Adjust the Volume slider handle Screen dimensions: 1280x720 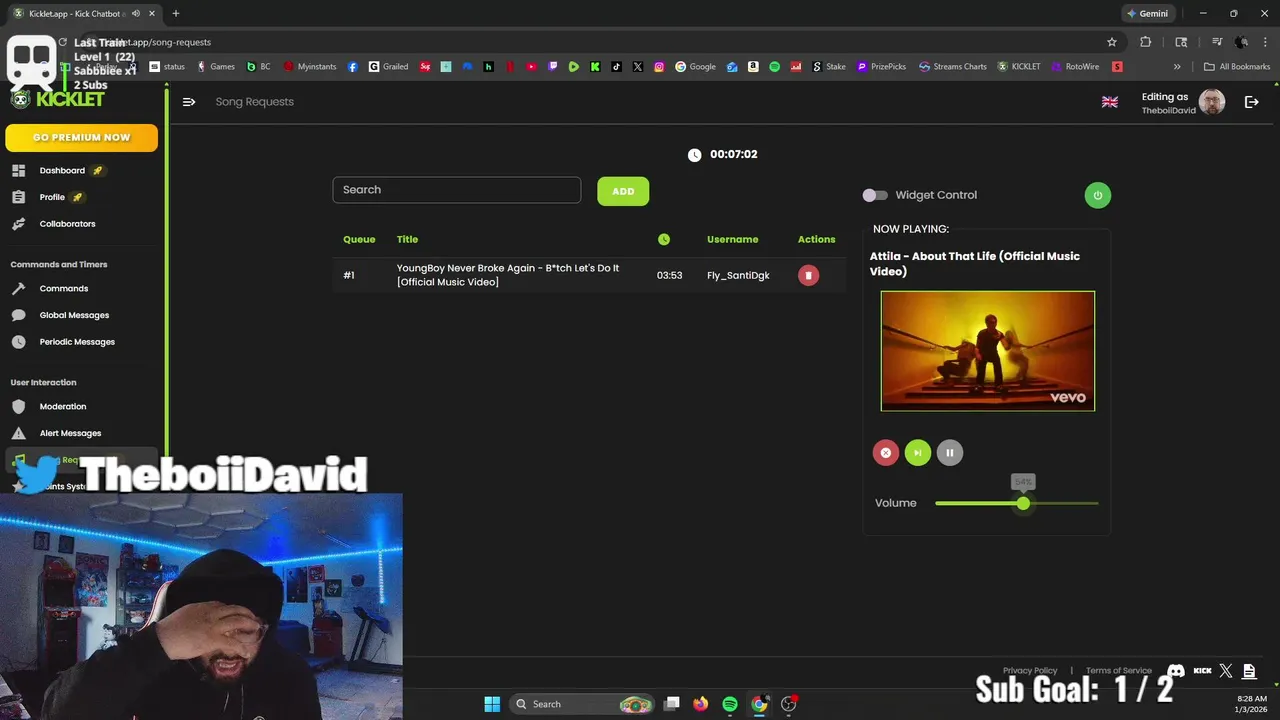click(1022, 503)
